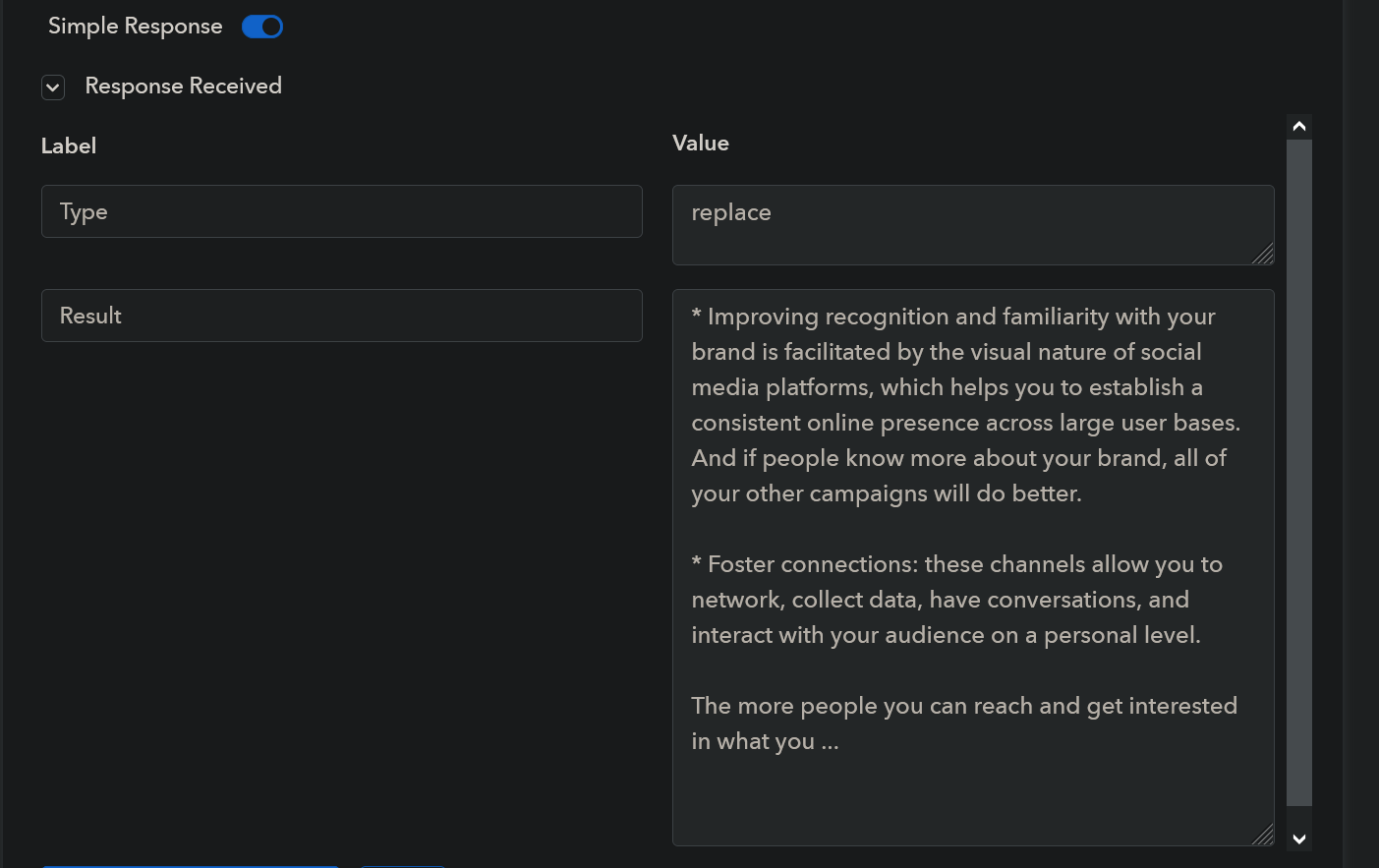This screenshot has width=1379, height=868.
Task: Toggle the Simple Response switch
Action: [262, 27]
